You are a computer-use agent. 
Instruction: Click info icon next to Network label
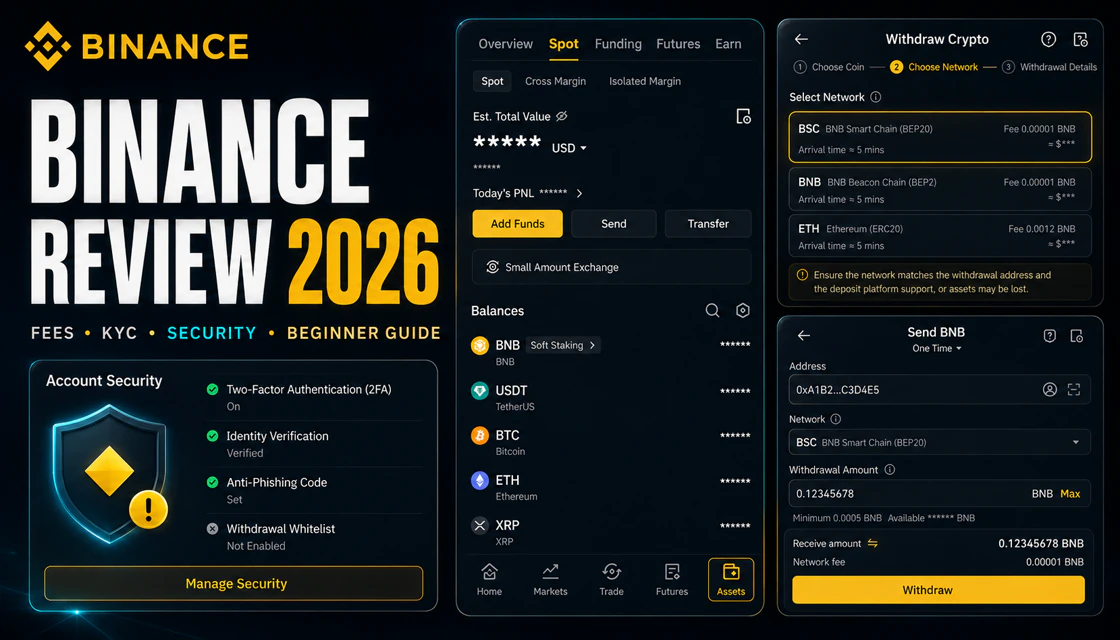(835, 419)
